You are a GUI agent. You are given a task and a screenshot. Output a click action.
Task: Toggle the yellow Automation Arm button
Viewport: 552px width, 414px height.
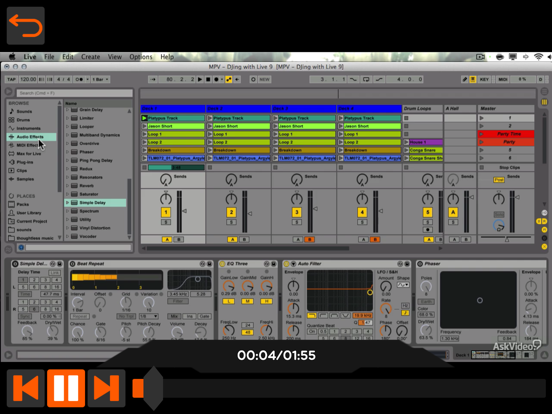pos(229,80)
